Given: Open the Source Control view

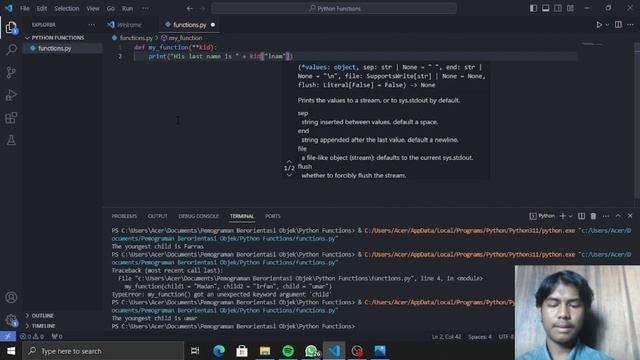Looking at the screenshot, I should tap(11, 72).
